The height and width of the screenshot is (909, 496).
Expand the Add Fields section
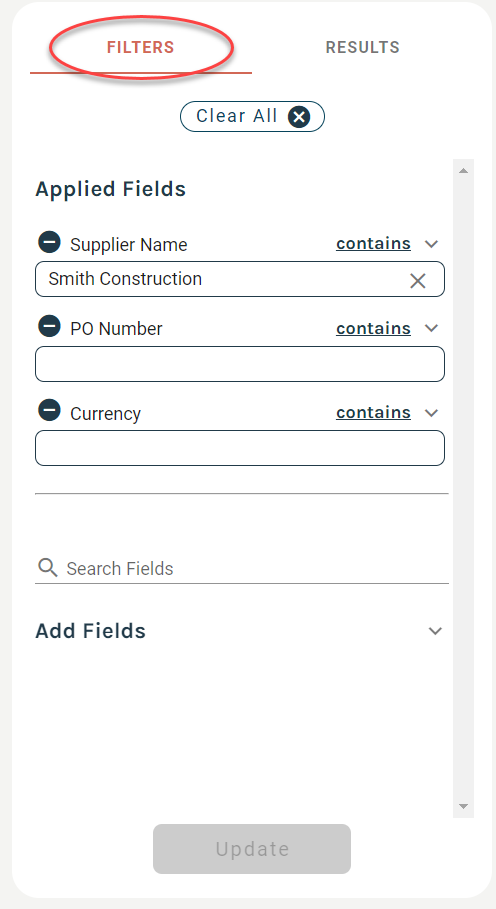tap(435, 631)
